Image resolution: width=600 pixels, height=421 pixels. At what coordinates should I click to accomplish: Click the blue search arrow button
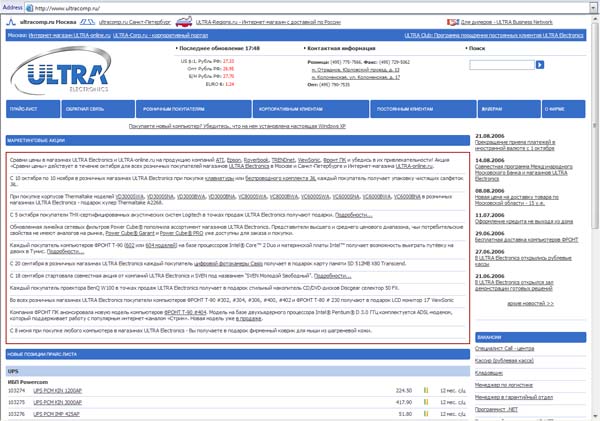click(540, 65)
